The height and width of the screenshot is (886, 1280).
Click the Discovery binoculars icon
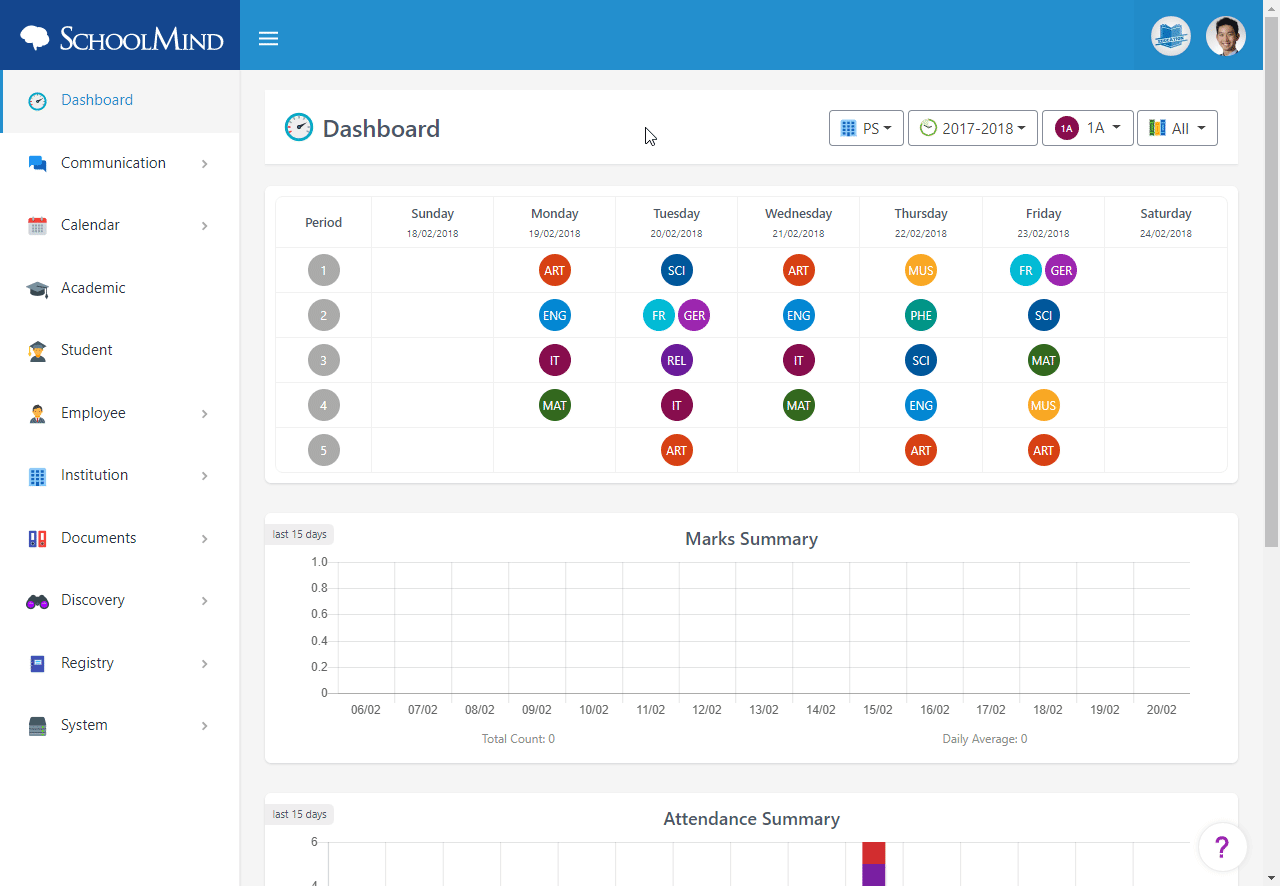[37, 601]
